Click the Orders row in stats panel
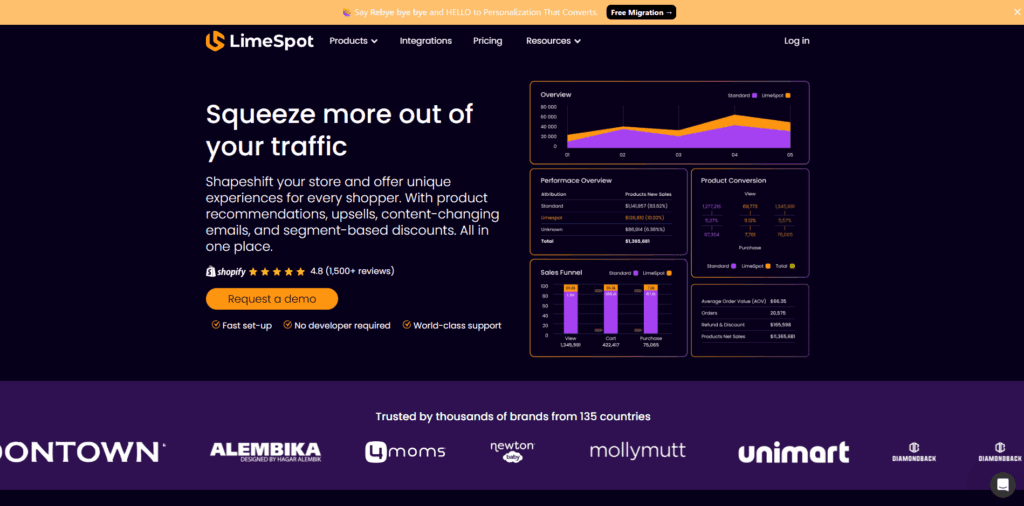1024x506 pixels. pos(746,313)
